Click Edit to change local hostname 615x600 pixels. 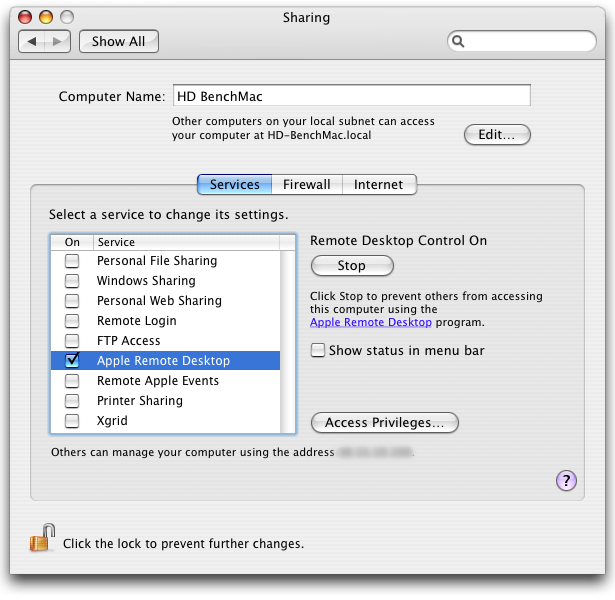496,135
